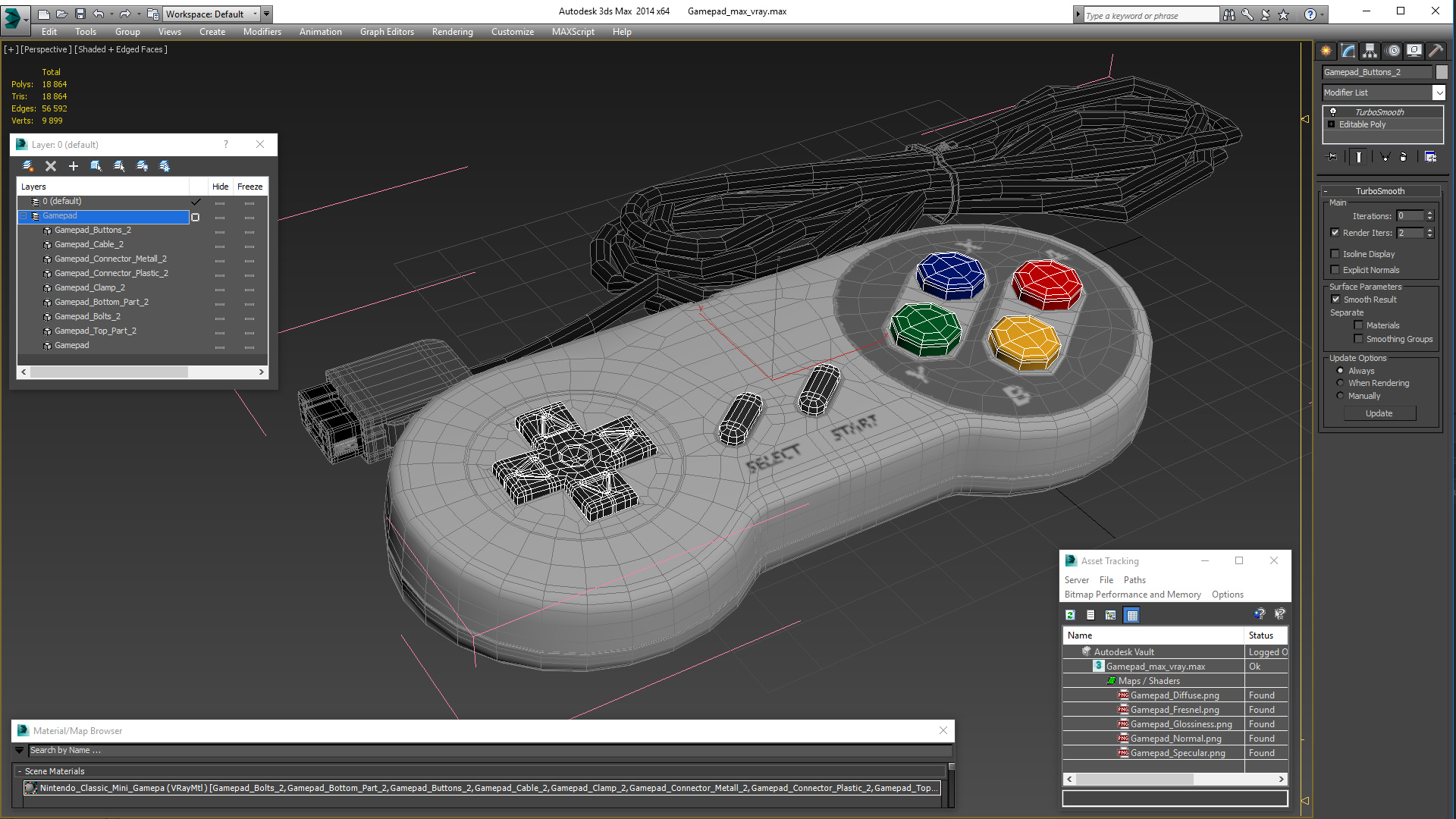Enable Isoline Display checkbox
The image size is (1456, 819).
click(1335, 254)
